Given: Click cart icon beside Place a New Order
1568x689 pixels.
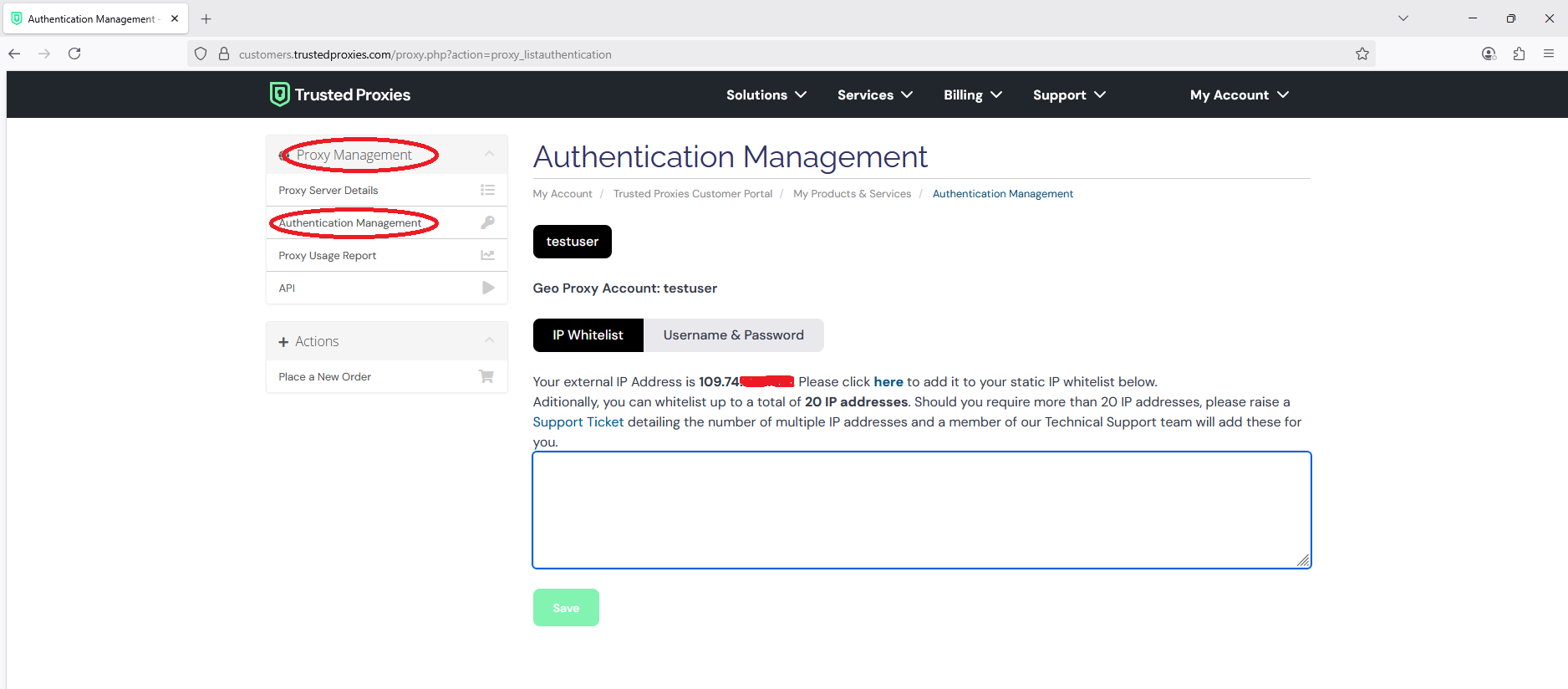Looking at the screenshot, I should pos(486,376).
